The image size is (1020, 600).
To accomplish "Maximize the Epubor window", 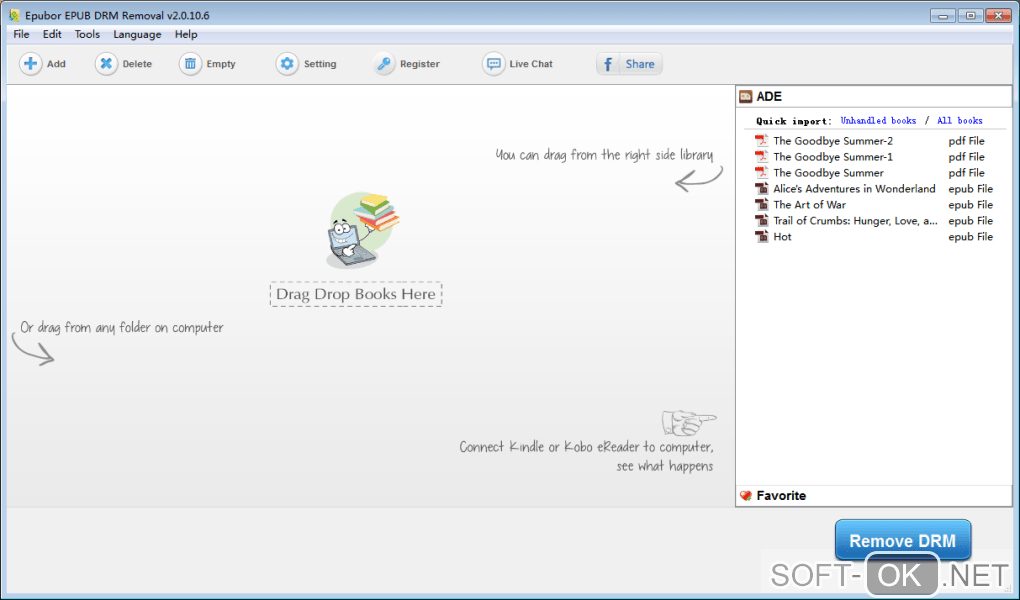I will 970,16.
